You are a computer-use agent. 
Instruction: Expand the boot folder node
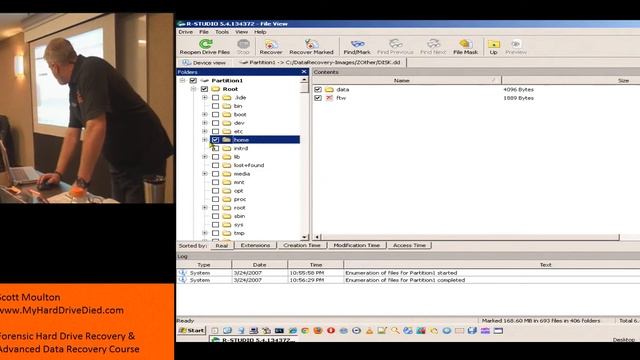[205, 115]
